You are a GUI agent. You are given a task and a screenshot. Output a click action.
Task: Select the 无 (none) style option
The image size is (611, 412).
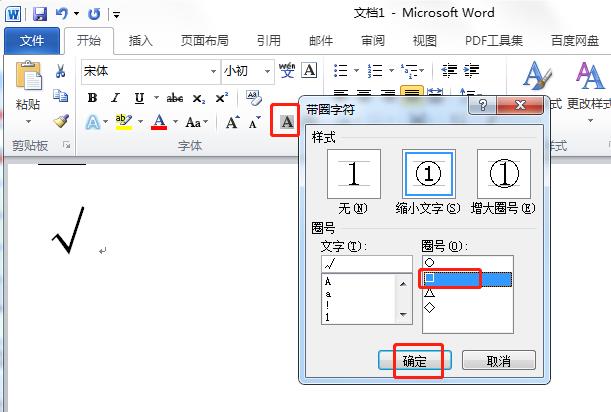pos(353,175)
